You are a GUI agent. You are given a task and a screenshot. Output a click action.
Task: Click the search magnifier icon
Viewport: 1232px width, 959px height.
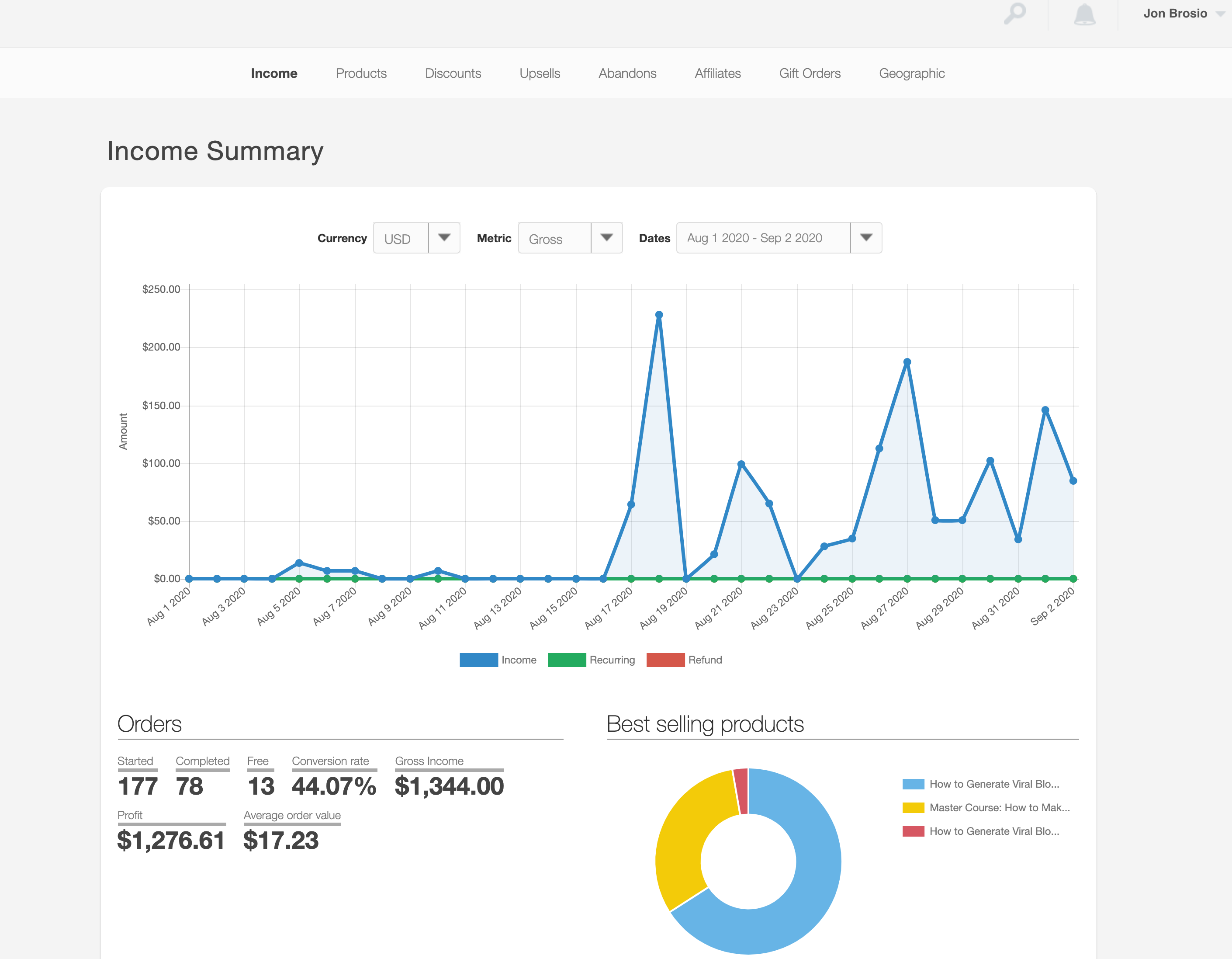click(x=1015, y=14)
